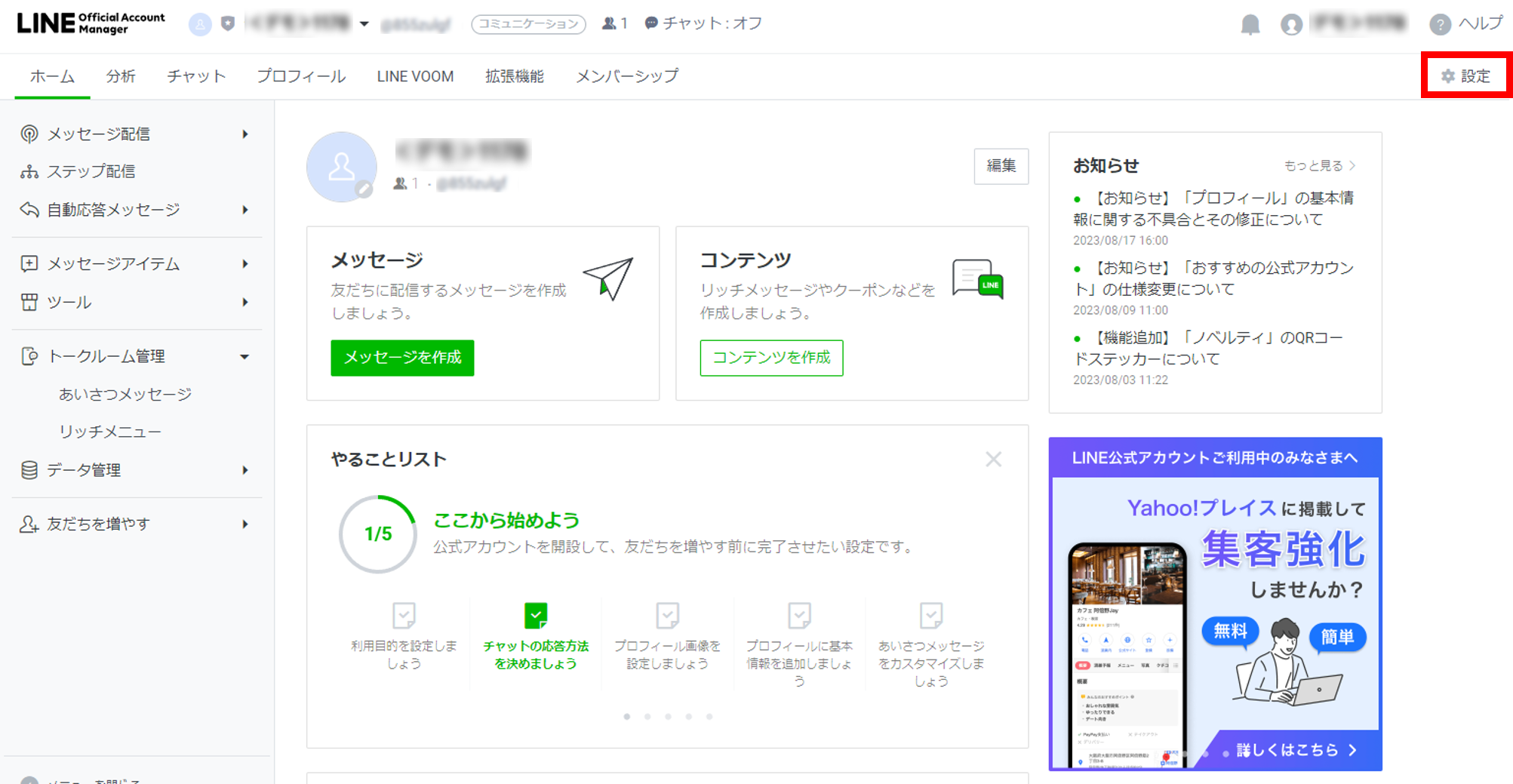Click the profile avatar picture
The image size is (1513, 784).
click(341, 167)
